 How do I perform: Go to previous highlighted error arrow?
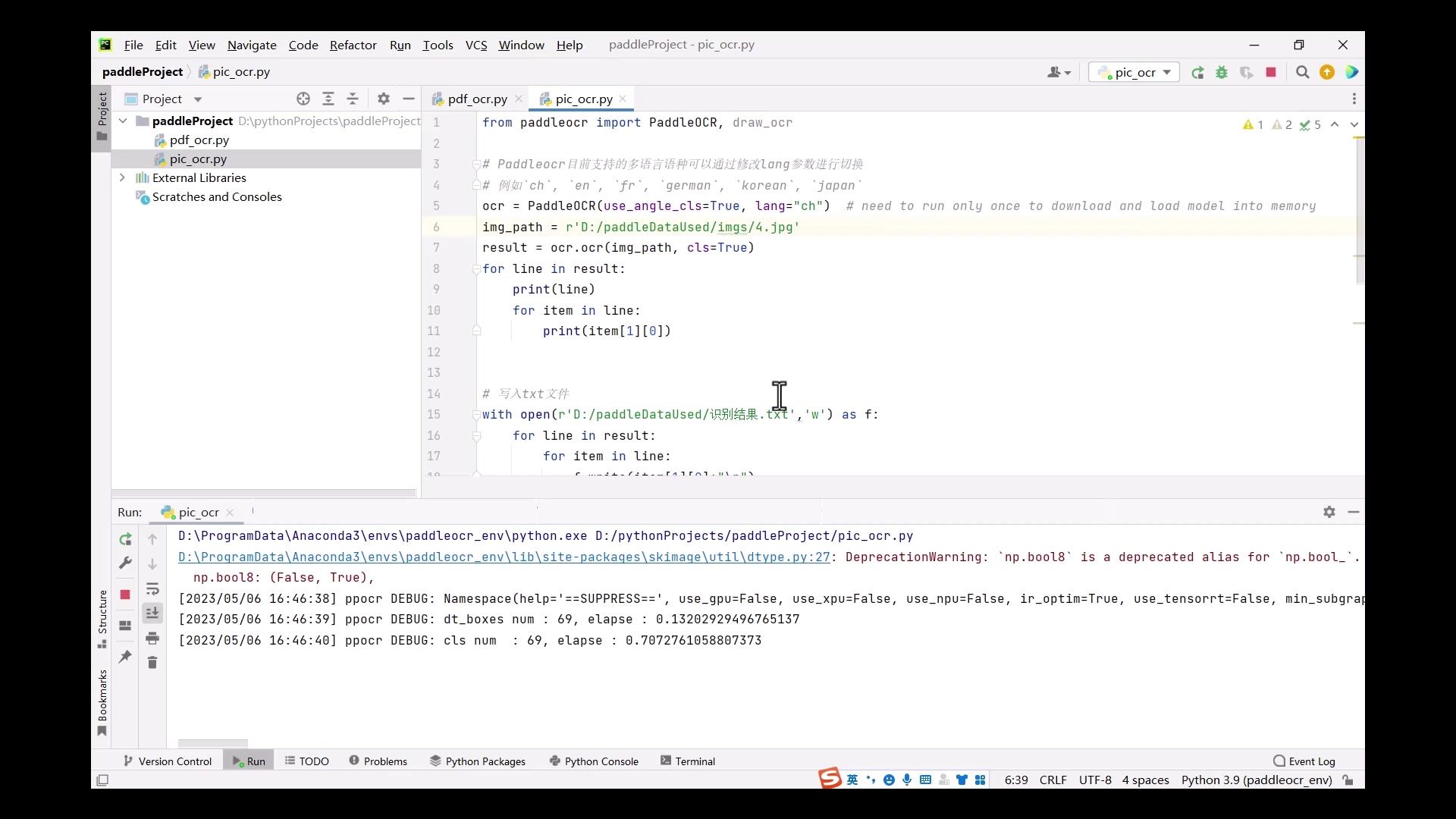coord(1335,124)
